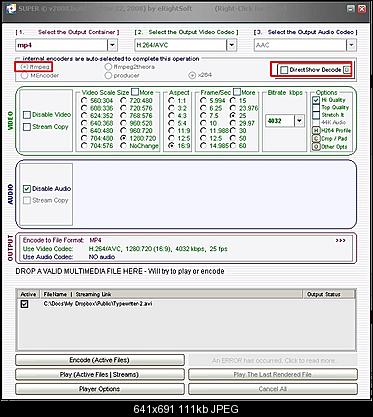
Task: Select the ffmpeg2theora encoder option
Action: click(108, 67)
